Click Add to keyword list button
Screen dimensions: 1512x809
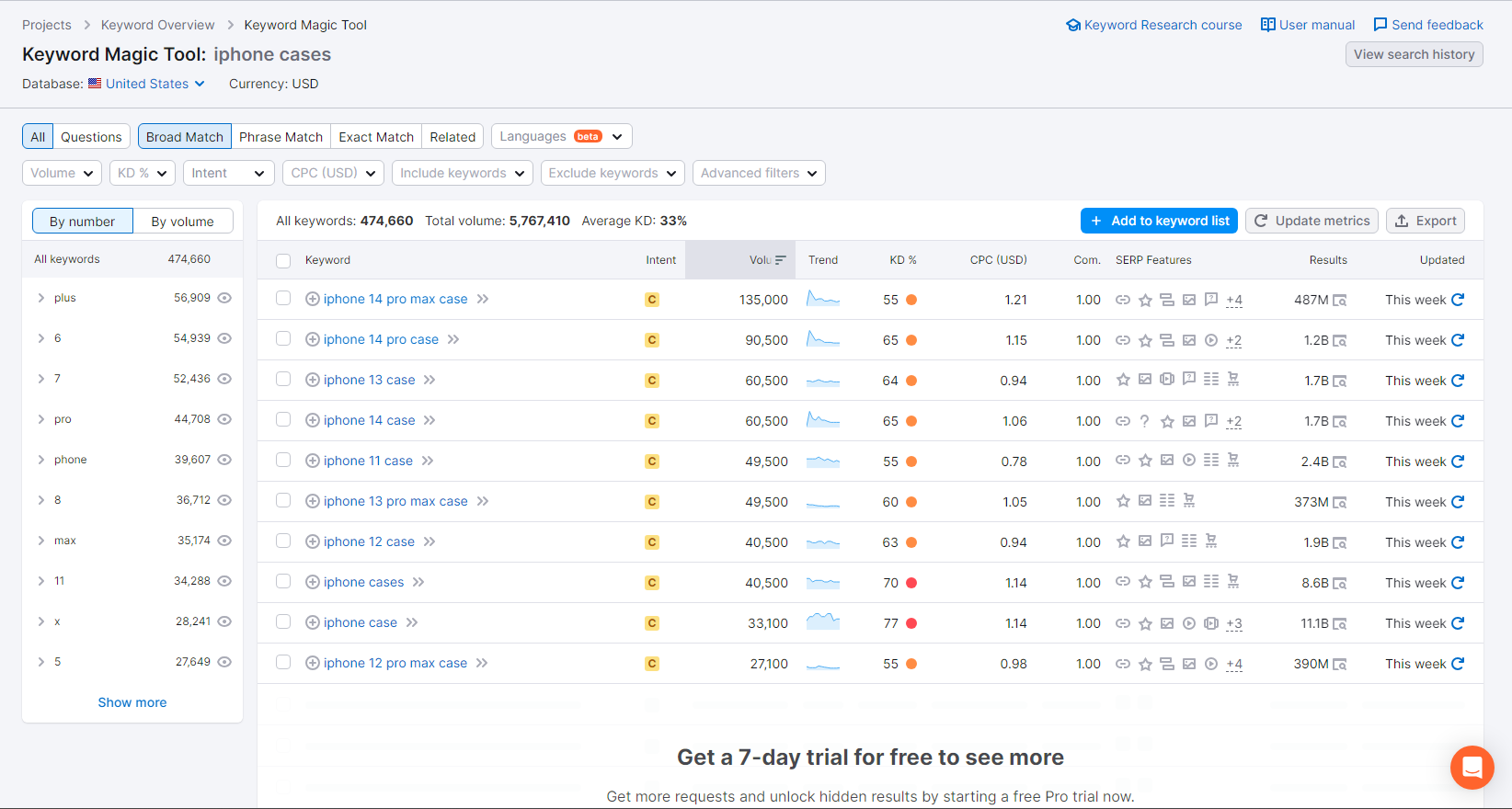click(x=1159, y=221)
